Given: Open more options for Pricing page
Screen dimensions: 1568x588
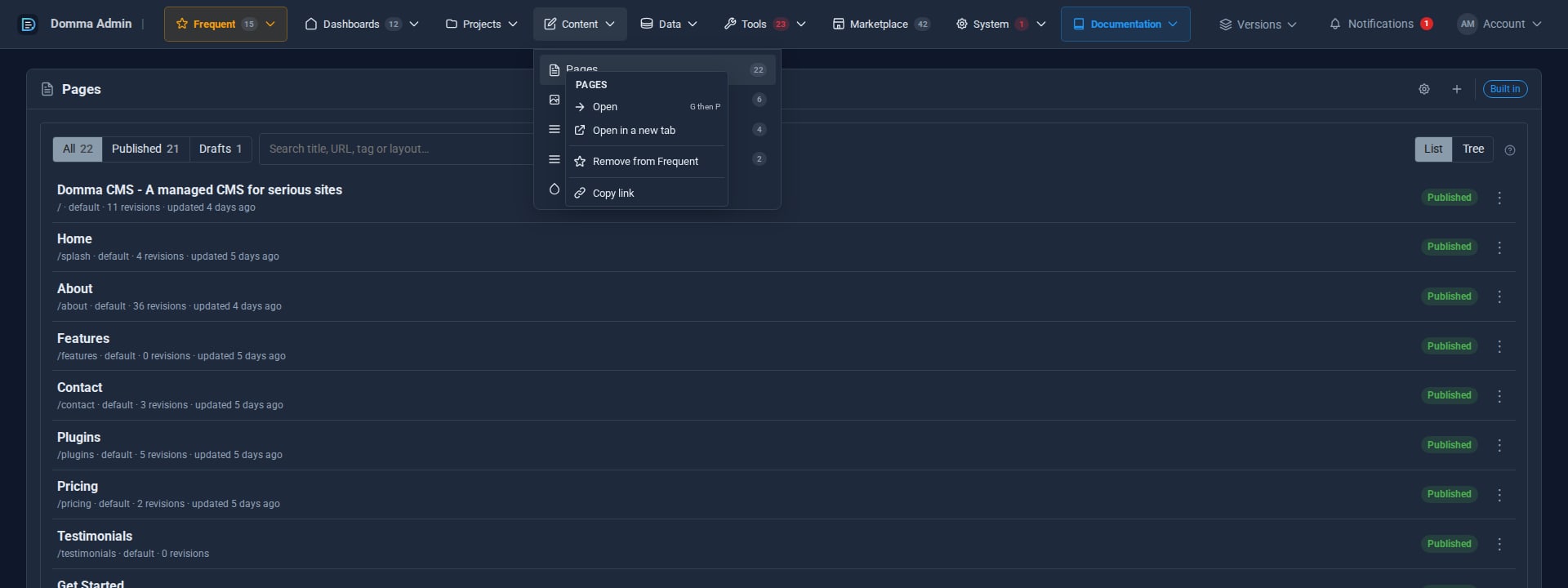Looking at the screenshot, I should coord(1499,495).
